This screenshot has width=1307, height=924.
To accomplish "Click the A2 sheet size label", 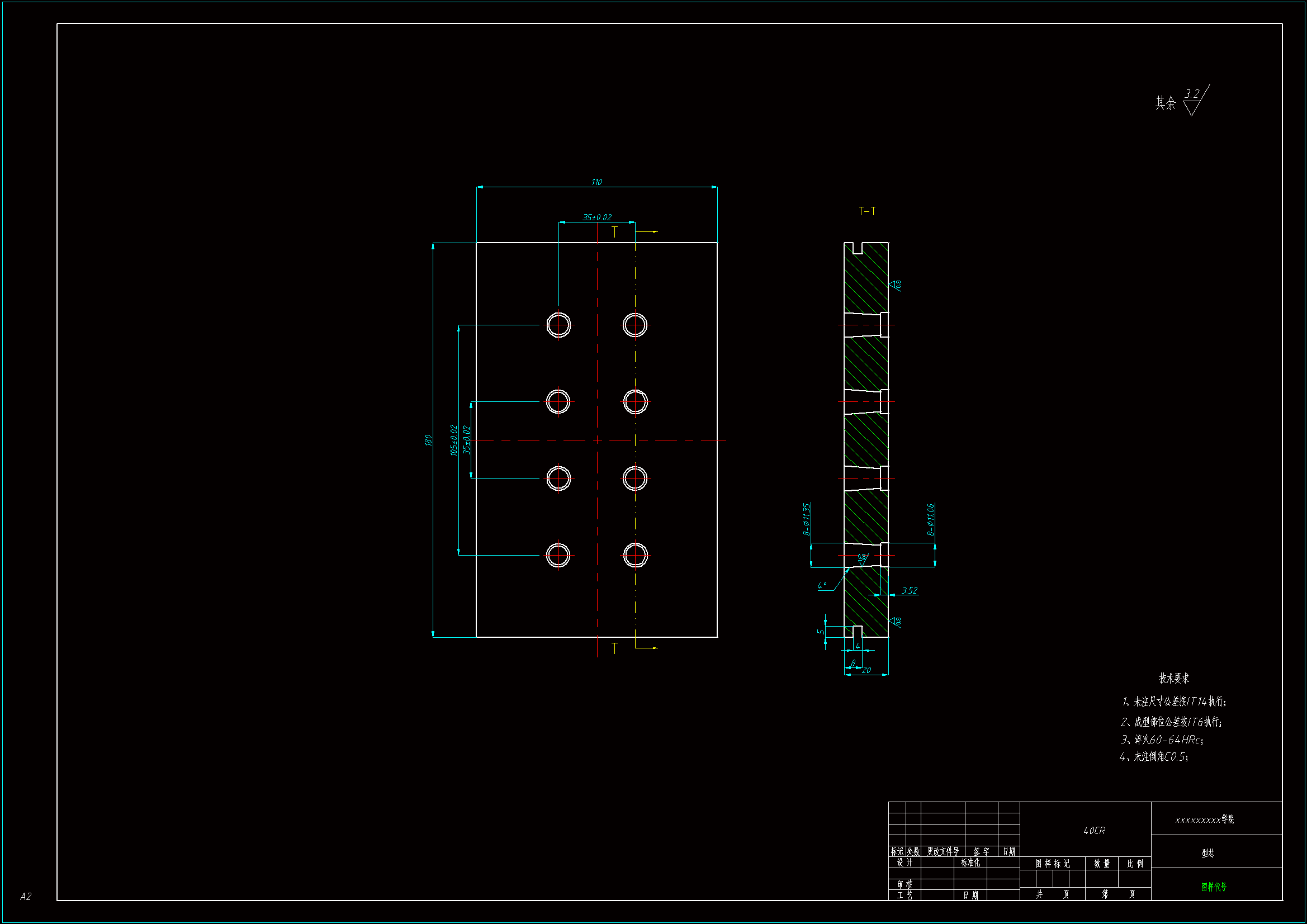I will [26, 897].
